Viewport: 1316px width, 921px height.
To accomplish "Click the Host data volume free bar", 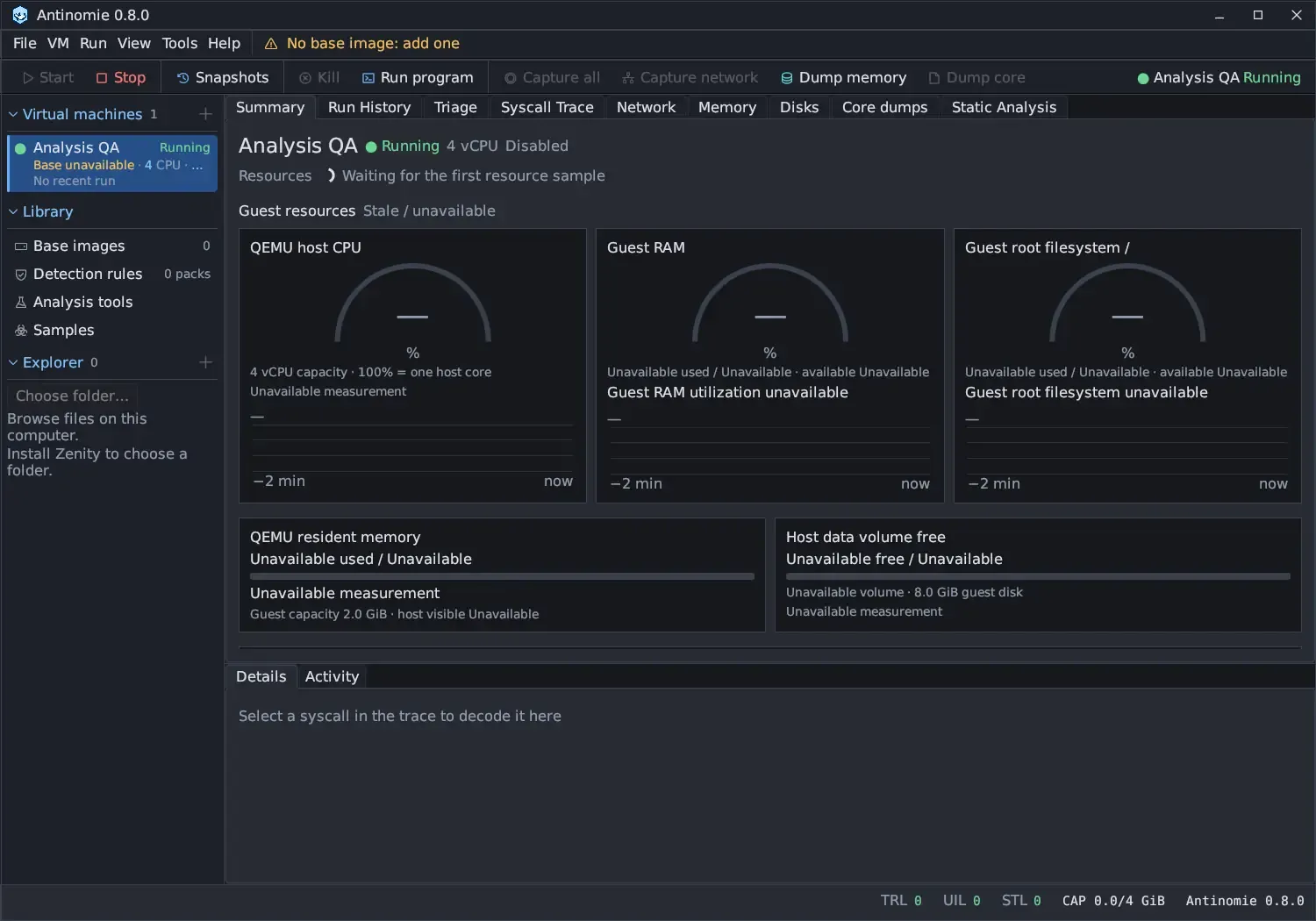I will 1038,576.
